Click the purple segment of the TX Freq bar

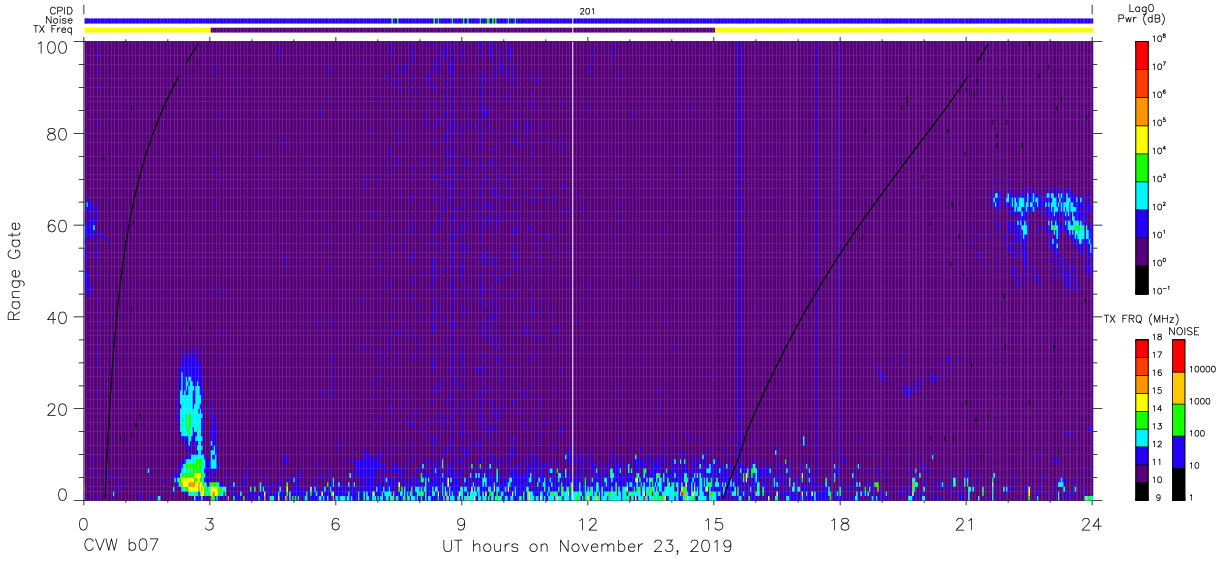point(462,29)
